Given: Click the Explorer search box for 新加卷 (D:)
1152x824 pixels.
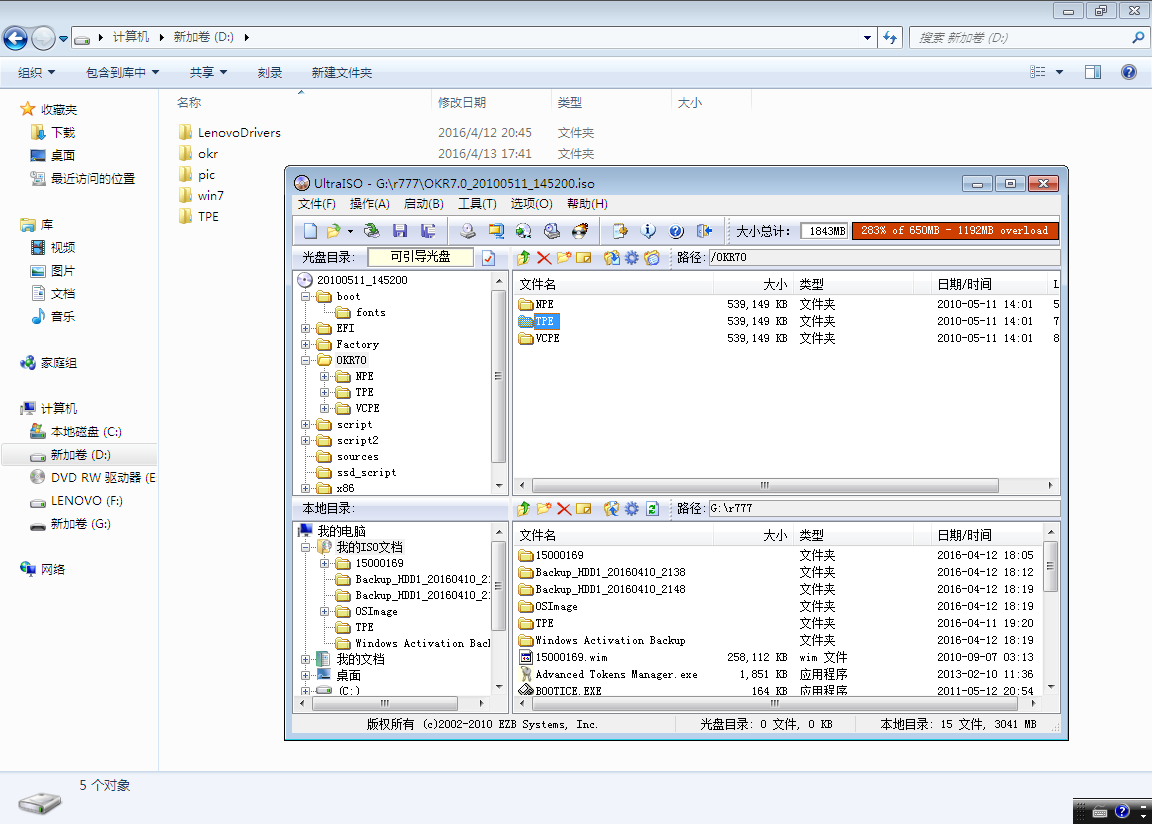Looking at the screenshot, I should click(x=1020, y=38).
